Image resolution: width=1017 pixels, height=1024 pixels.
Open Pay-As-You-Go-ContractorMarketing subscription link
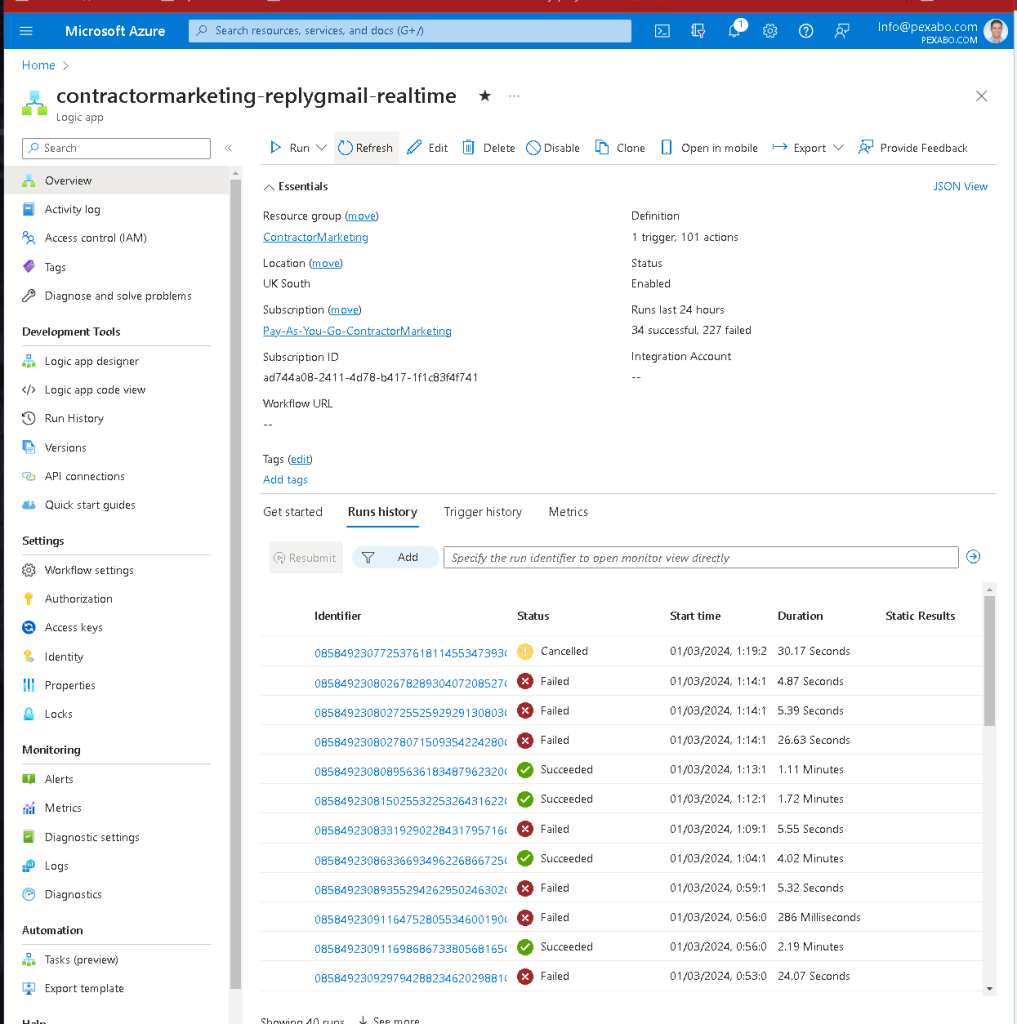pos(357,331)
